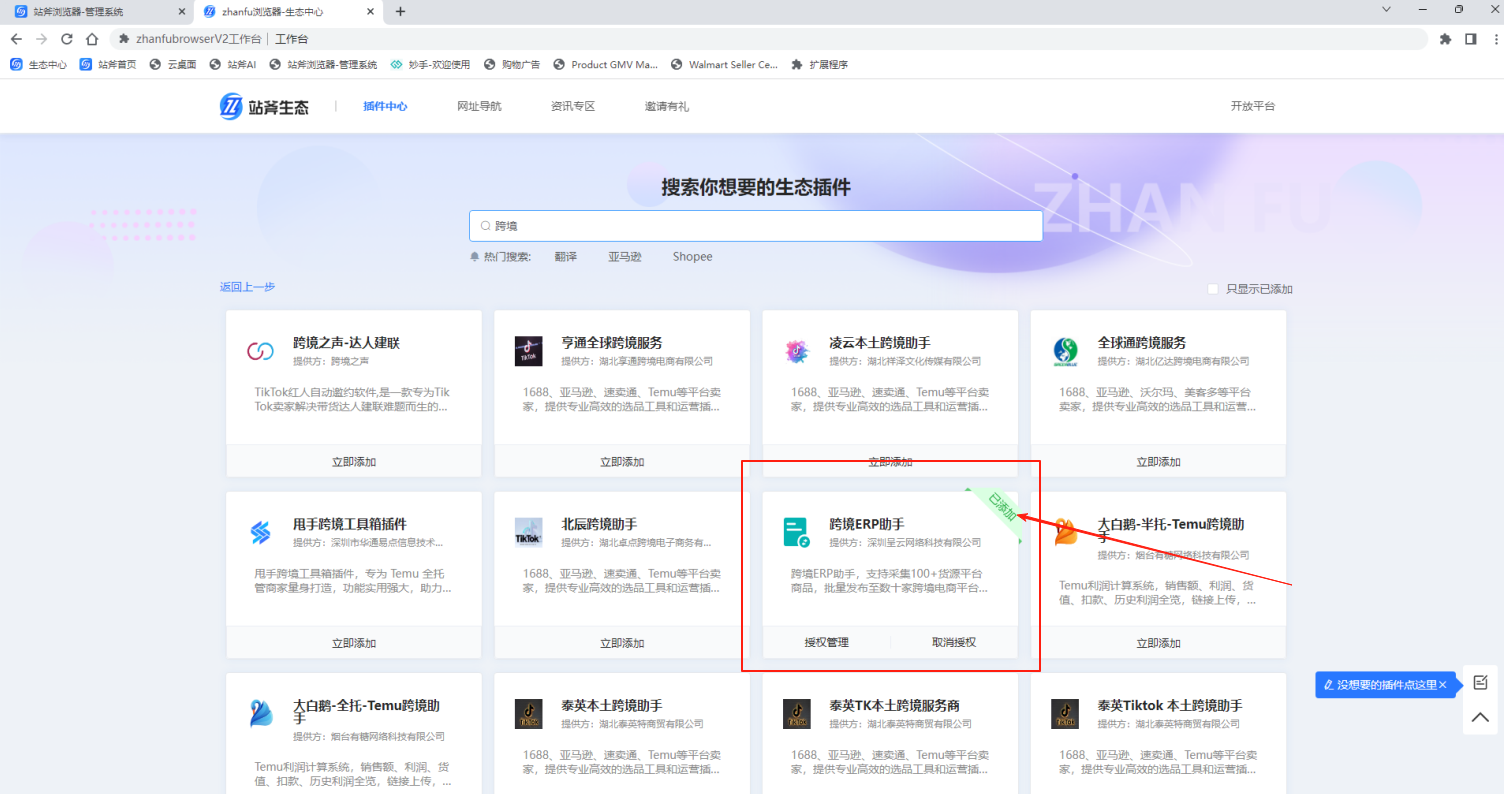Select the 网址导航 navigation item
1507x794 pixels.
pyautogui.click(x=479, y=106)
